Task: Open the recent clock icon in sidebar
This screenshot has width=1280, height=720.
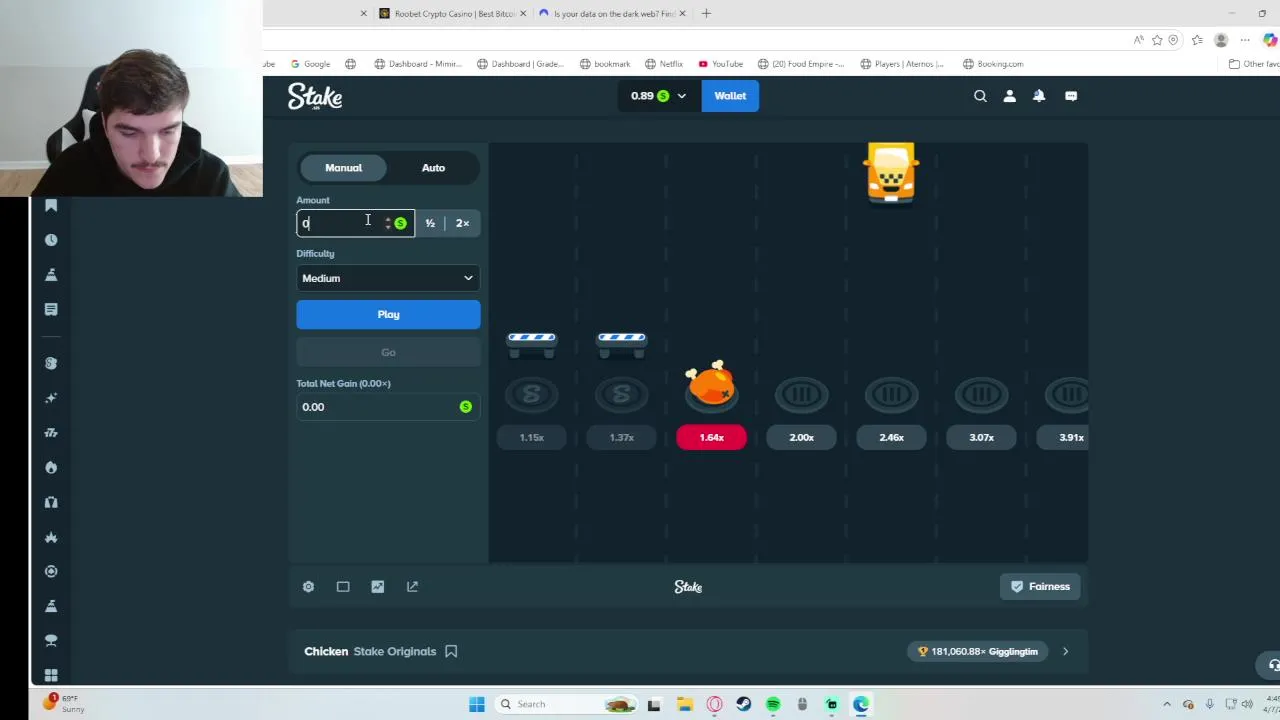Action: click(x=51, y=240)
